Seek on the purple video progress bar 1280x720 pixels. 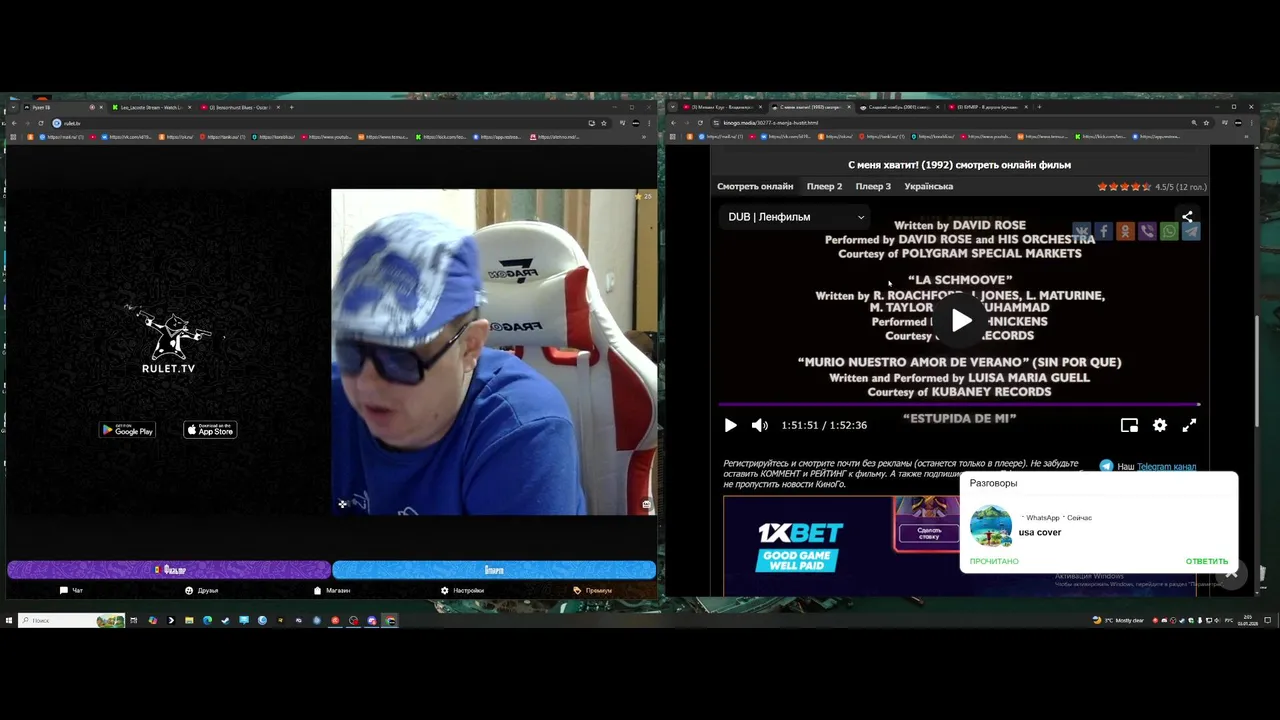[959, 405]
